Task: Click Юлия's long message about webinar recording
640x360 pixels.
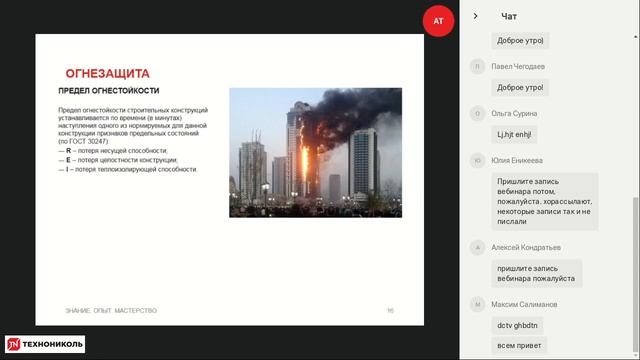Action: [545, 202]
